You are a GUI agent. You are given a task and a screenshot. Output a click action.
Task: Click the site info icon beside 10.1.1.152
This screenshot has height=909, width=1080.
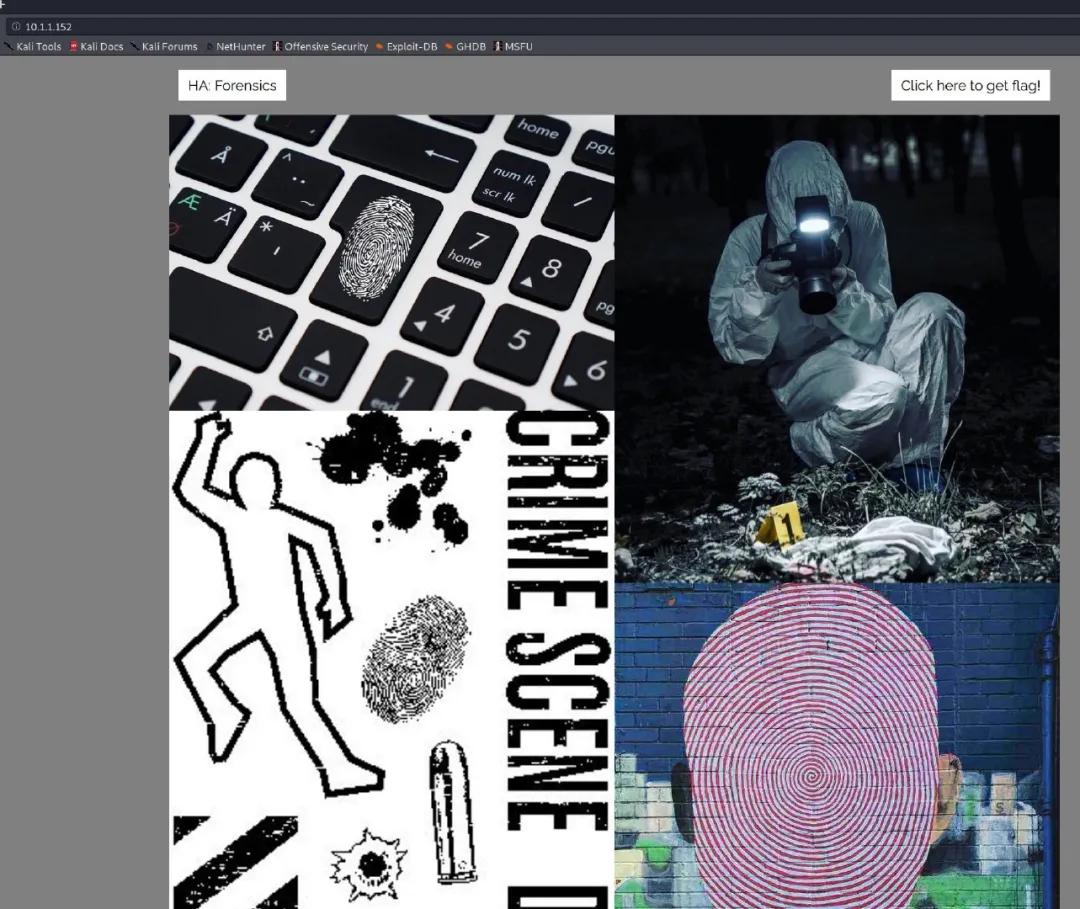(16, 27)
